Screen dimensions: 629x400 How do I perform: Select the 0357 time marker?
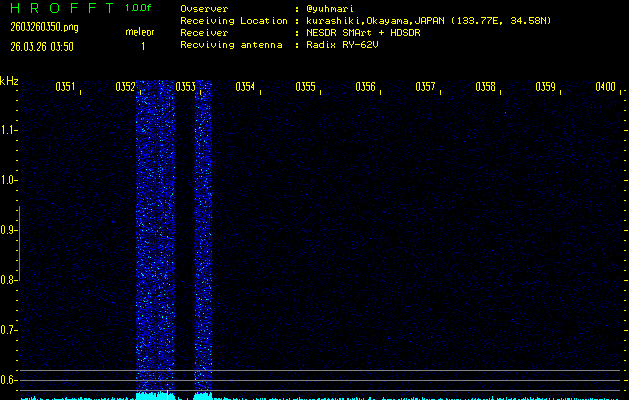(x=425, y=87)
